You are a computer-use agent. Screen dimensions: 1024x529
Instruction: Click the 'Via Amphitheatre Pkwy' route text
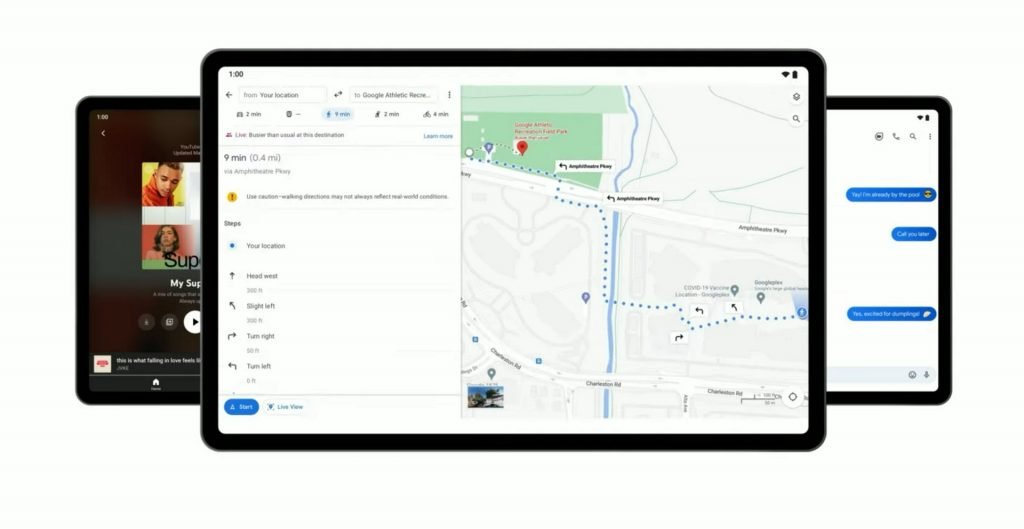tap(257, 172)
